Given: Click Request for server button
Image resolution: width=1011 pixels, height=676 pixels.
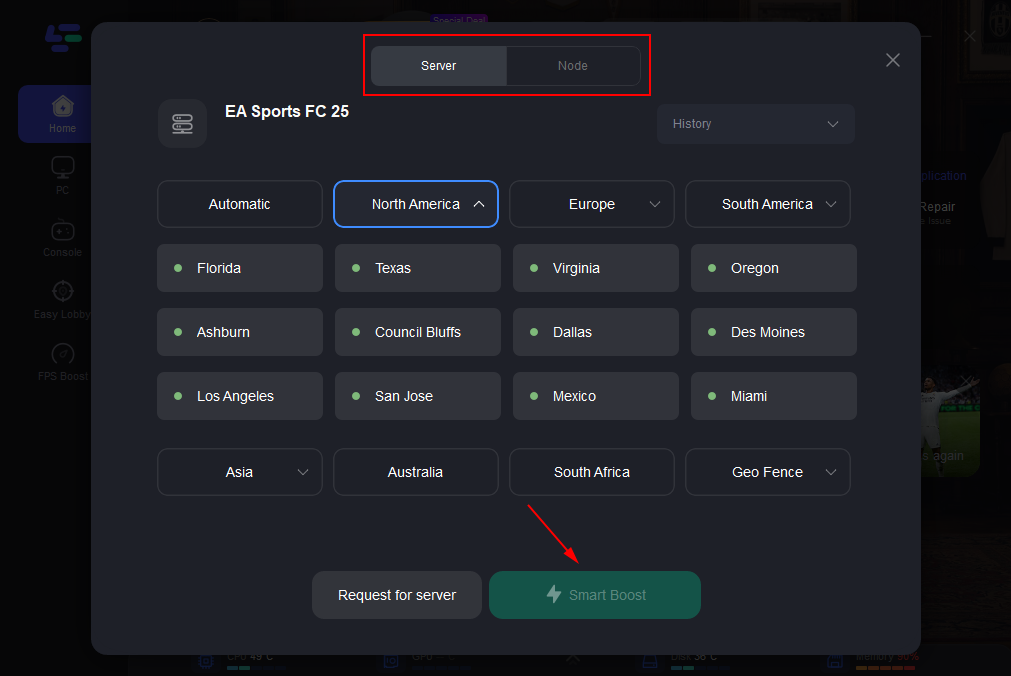Looking at the screenshot, I should [397, 595].
